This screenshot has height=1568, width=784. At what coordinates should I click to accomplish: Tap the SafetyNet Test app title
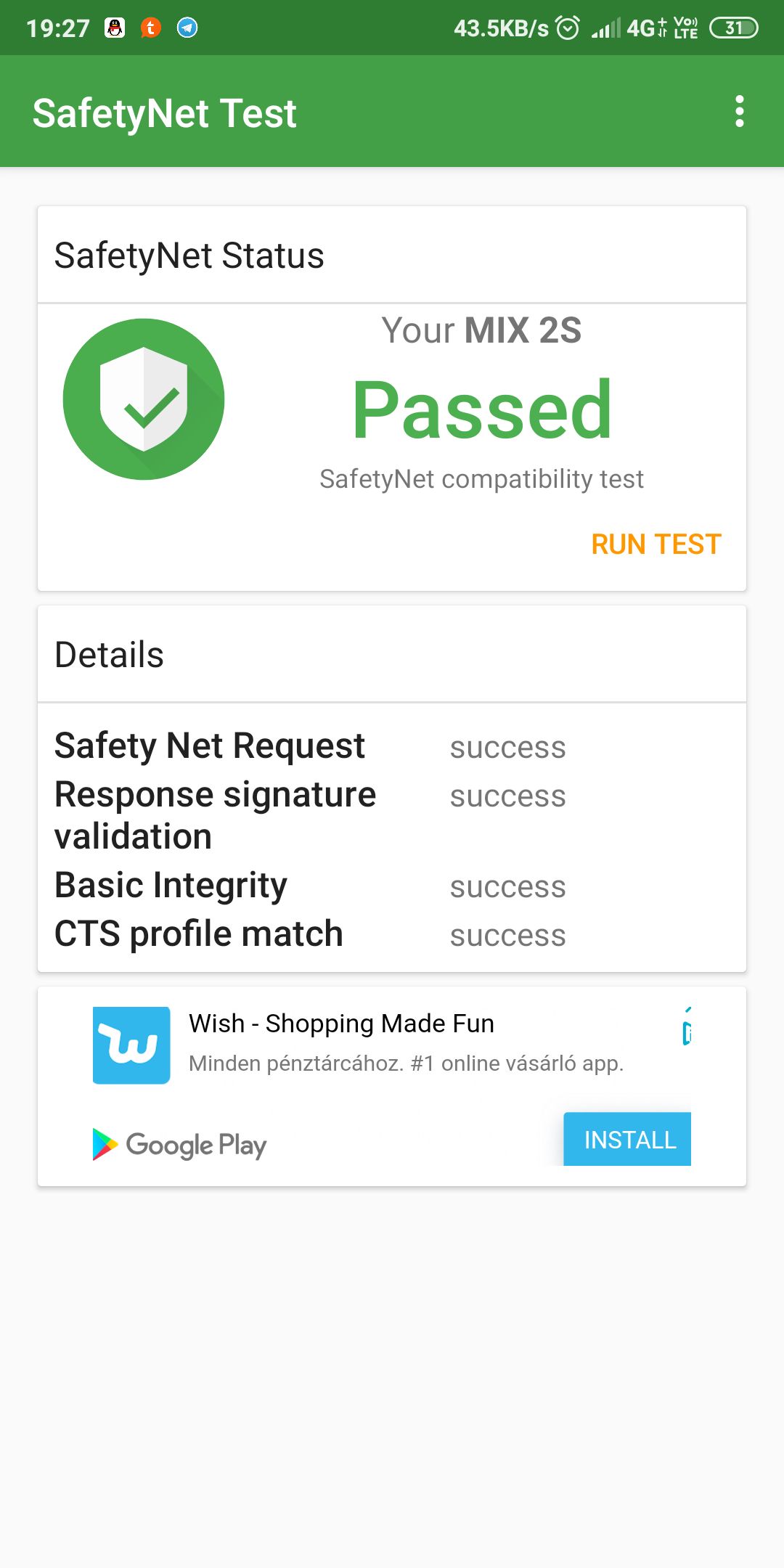click(x=165, y=113)
